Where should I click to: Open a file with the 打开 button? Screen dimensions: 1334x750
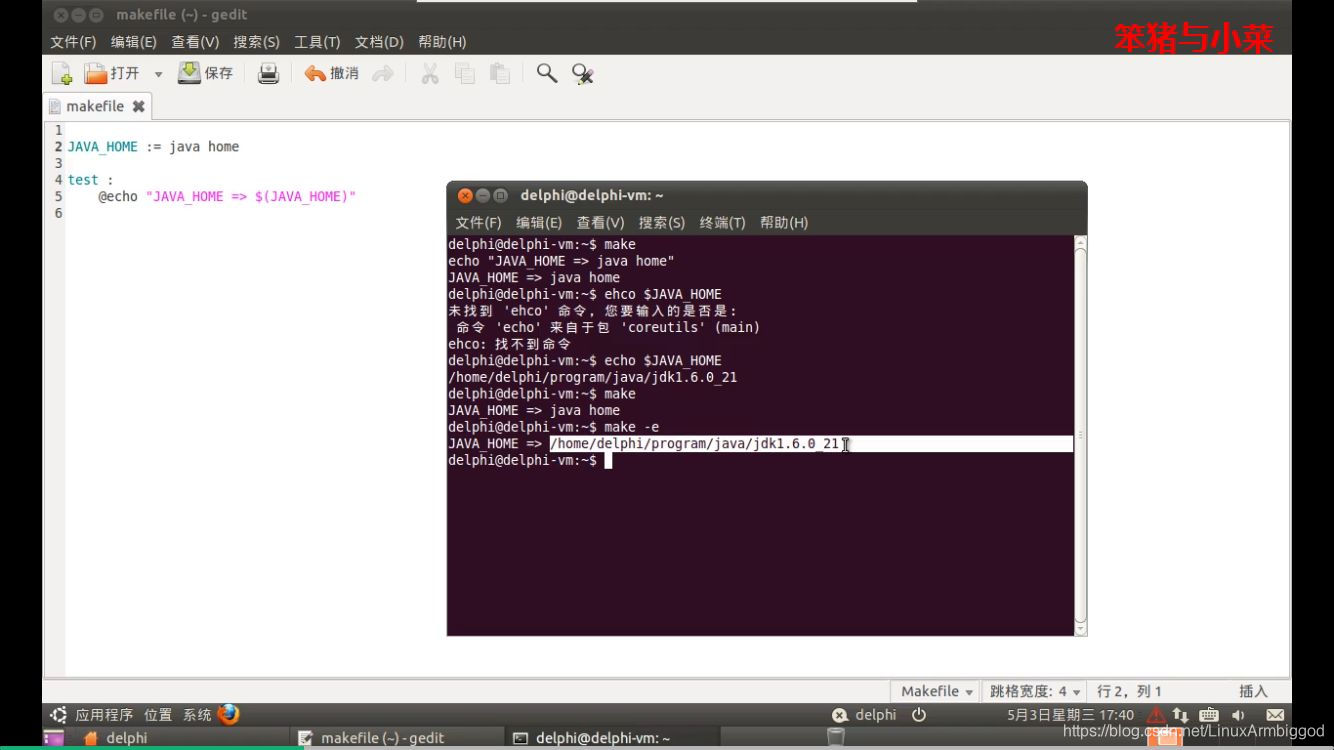click(112, 73)
